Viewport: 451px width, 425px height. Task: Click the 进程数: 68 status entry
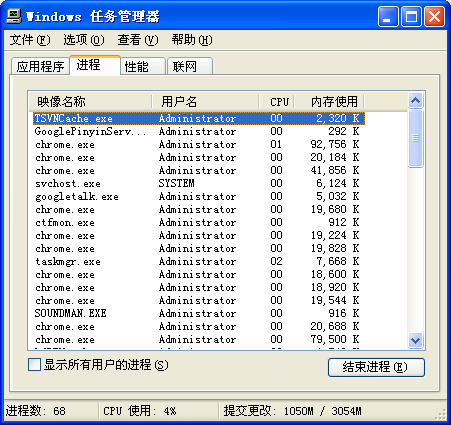36,411
